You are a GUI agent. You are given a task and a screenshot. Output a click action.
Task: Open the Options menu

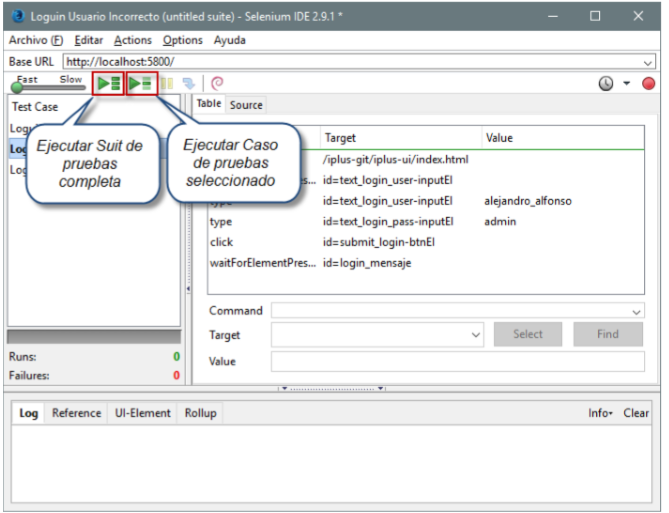pyautogui.click(x=183, y=40)
